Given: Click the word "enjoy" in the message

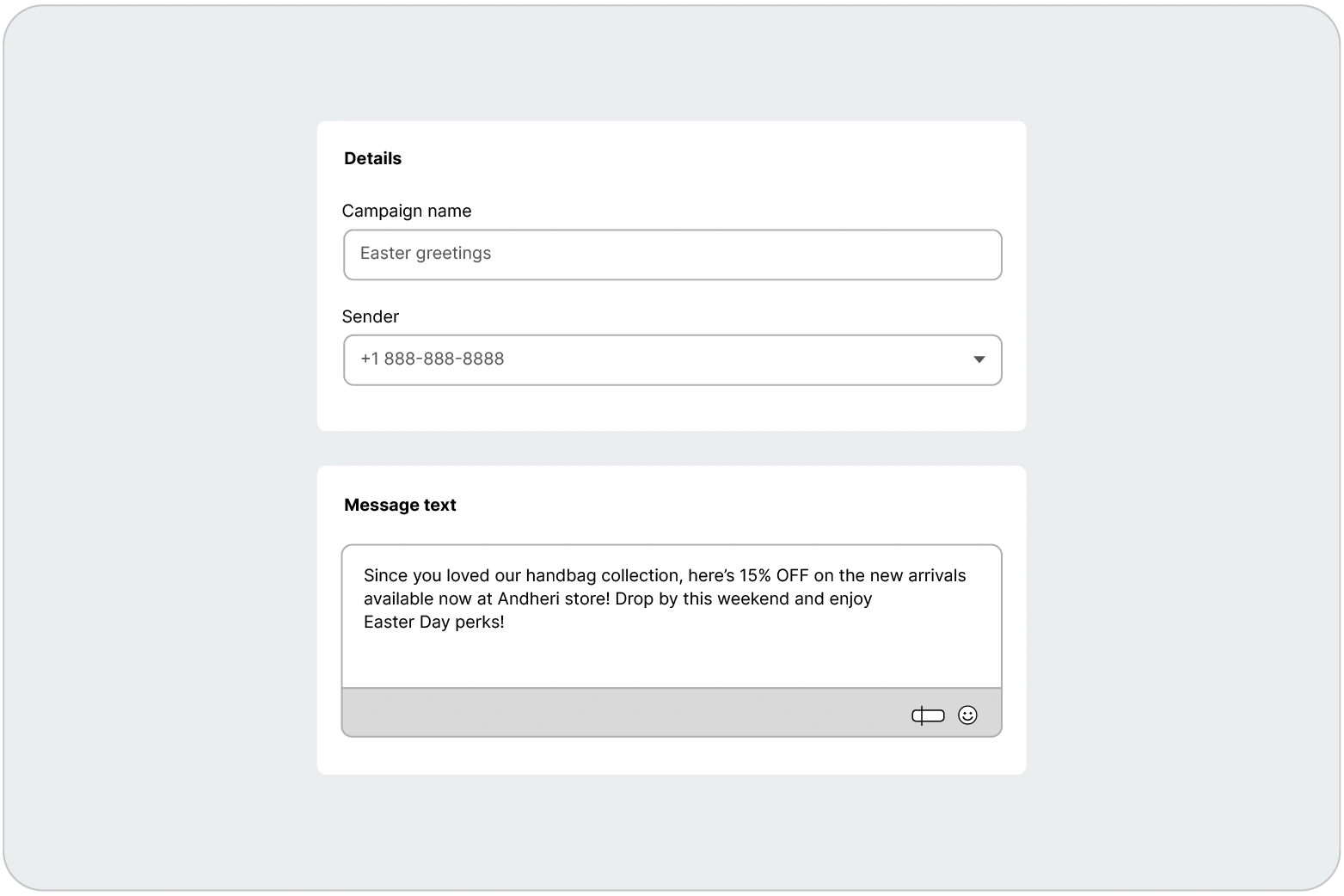Looking at the screenshot, I should (850, 599).
